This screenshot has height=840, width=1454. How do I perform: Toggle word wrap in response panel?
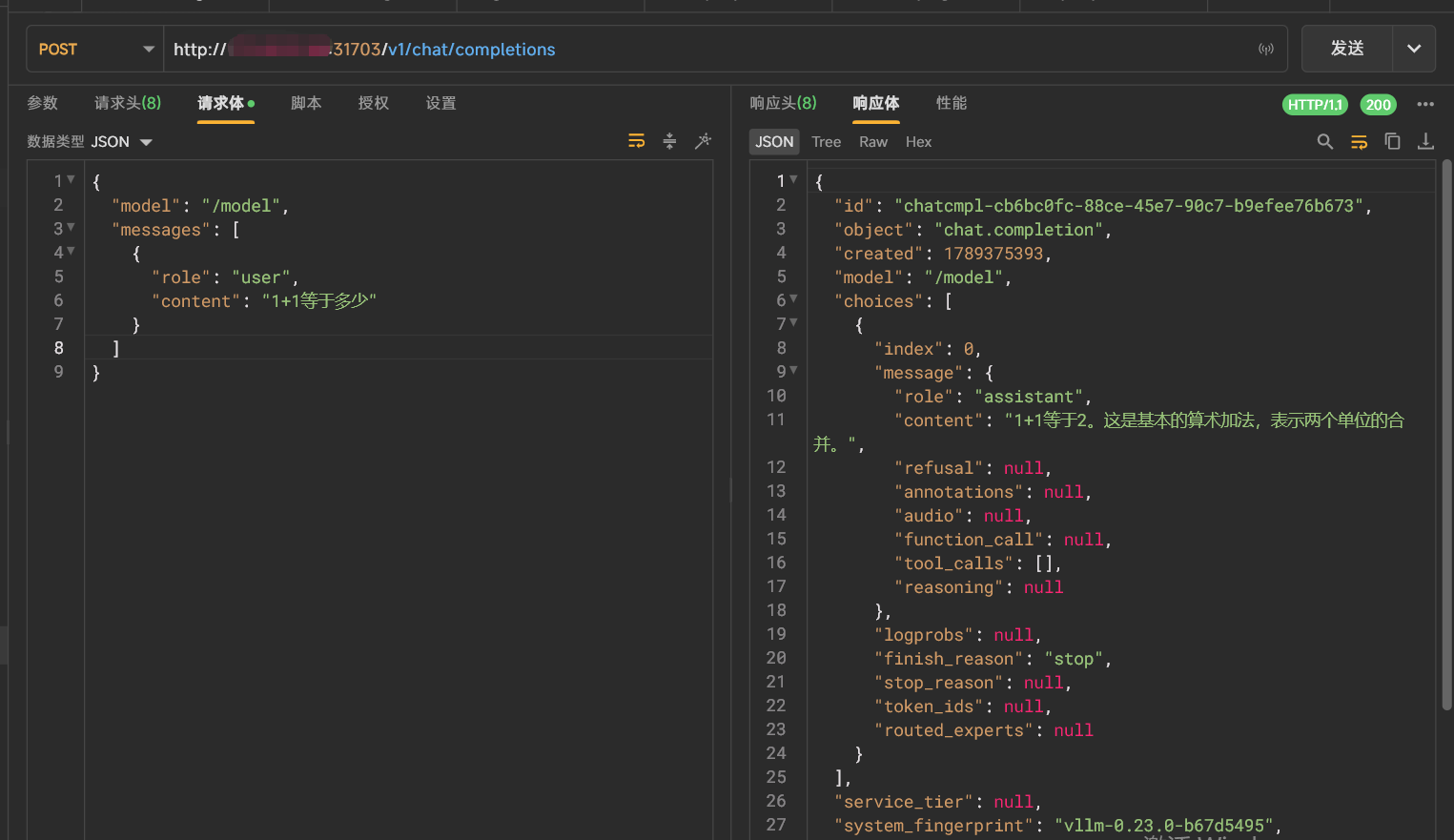coord(1360,141)
